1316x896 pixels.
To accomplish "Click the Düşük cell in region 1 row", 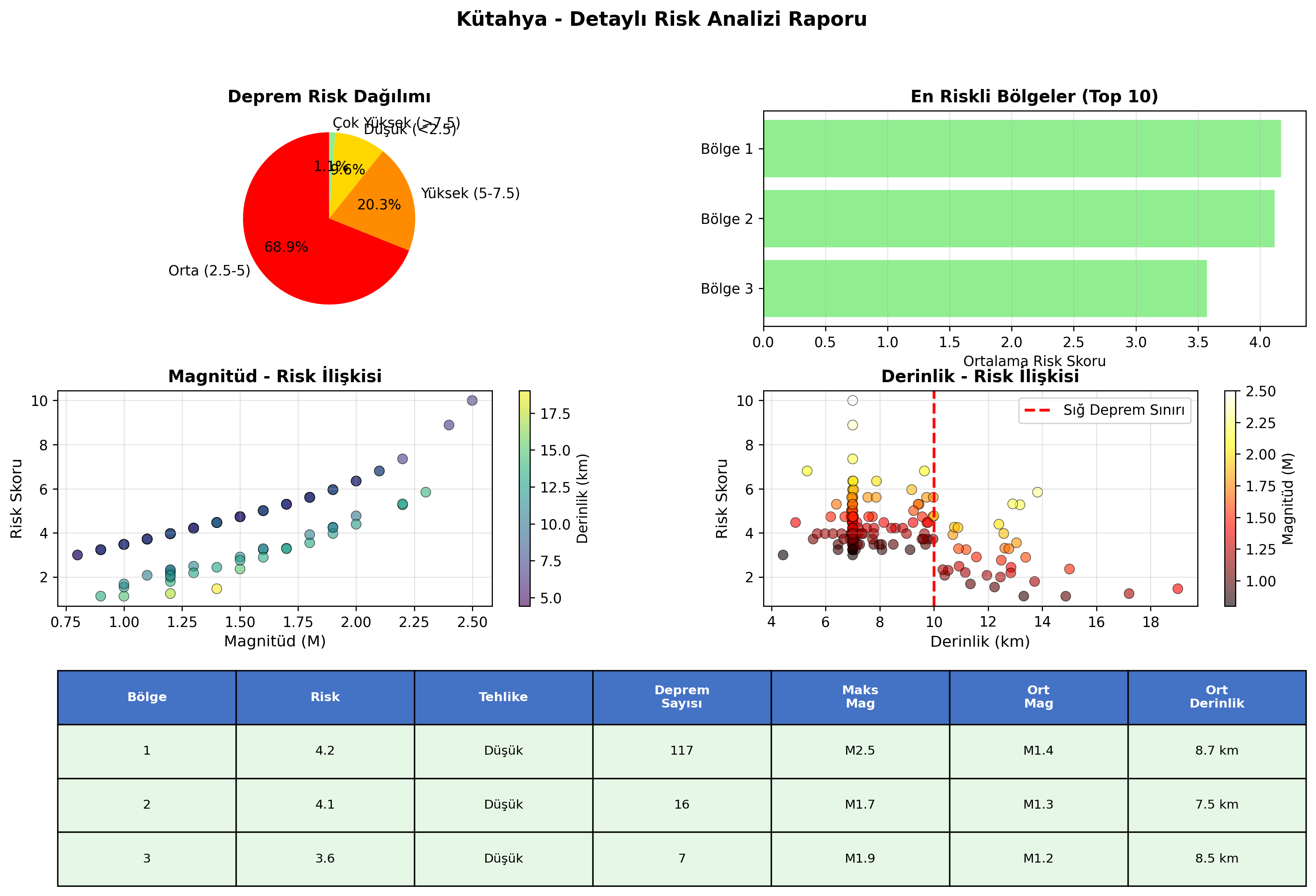I will [503, 751].
